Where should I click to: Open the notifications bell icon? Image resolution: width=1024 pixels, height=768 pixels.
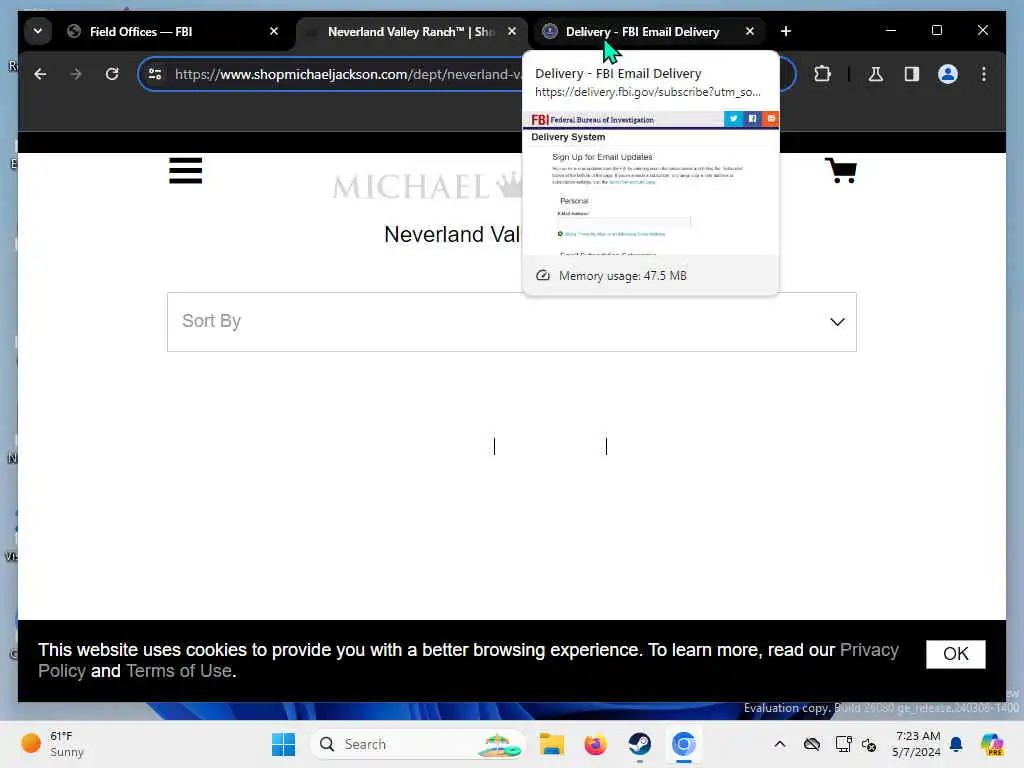click(x=956, y=744)
